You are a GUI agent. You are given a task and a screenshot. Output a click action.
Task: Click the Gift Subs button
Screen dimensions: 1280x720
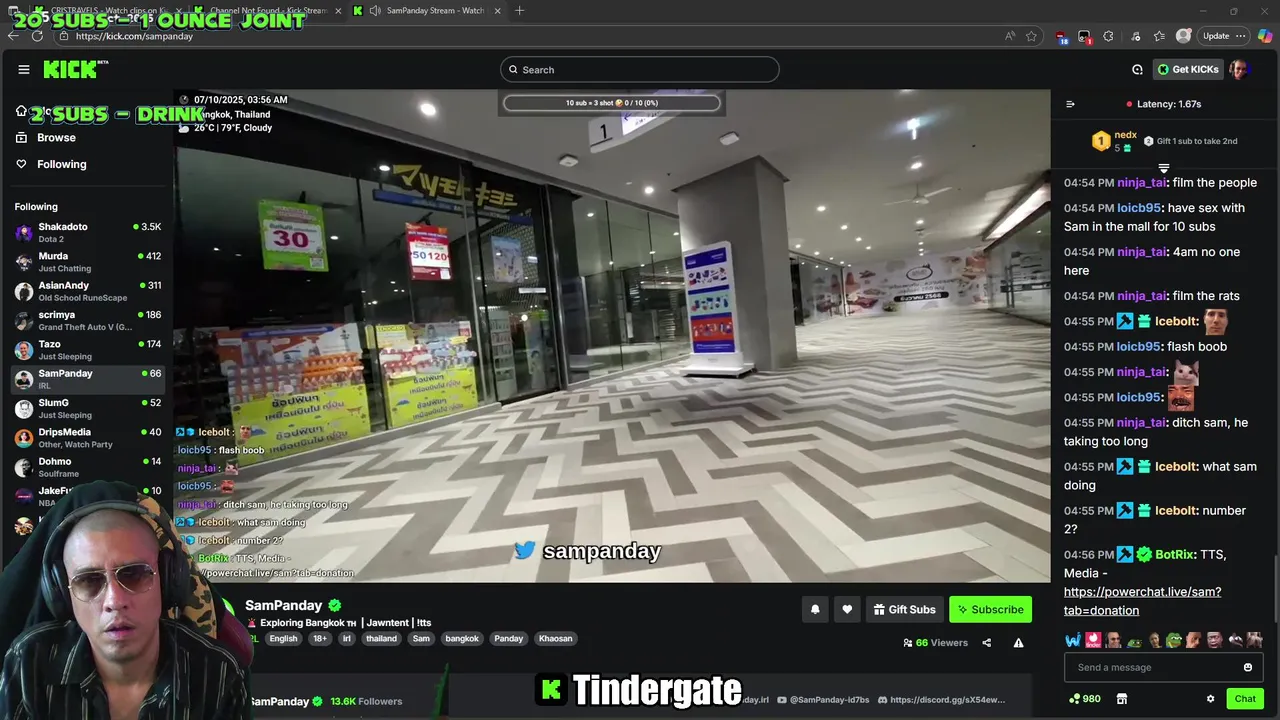904,609
